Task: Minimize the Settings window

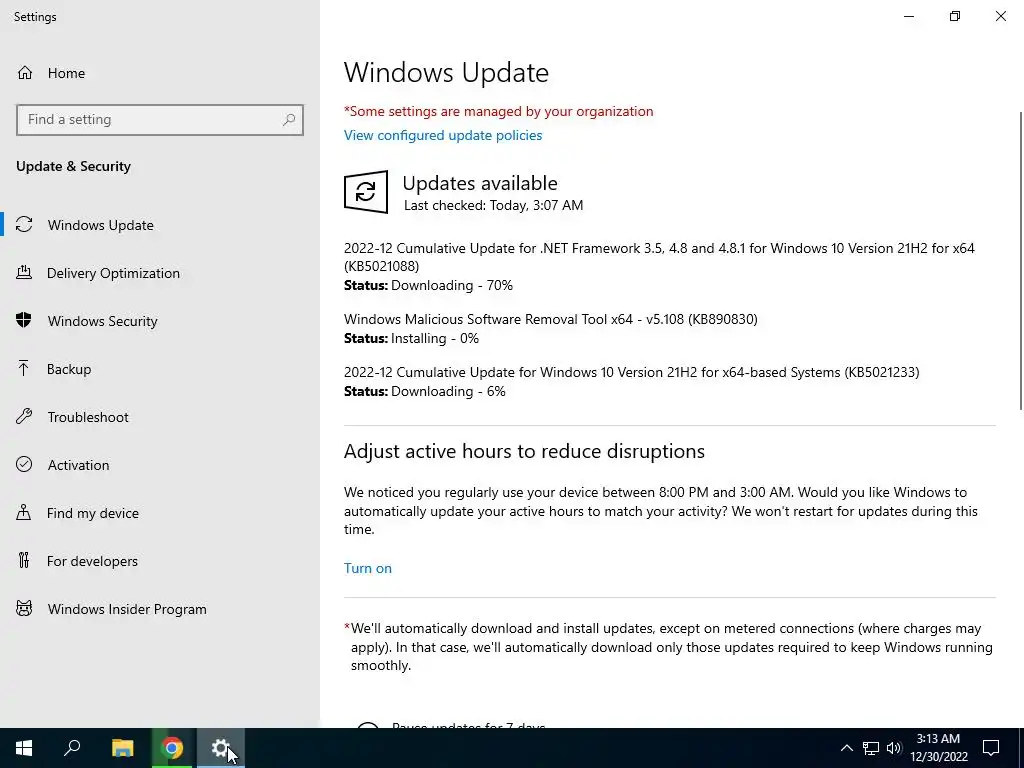Action: pyautogui.click(x=908, y=16)
